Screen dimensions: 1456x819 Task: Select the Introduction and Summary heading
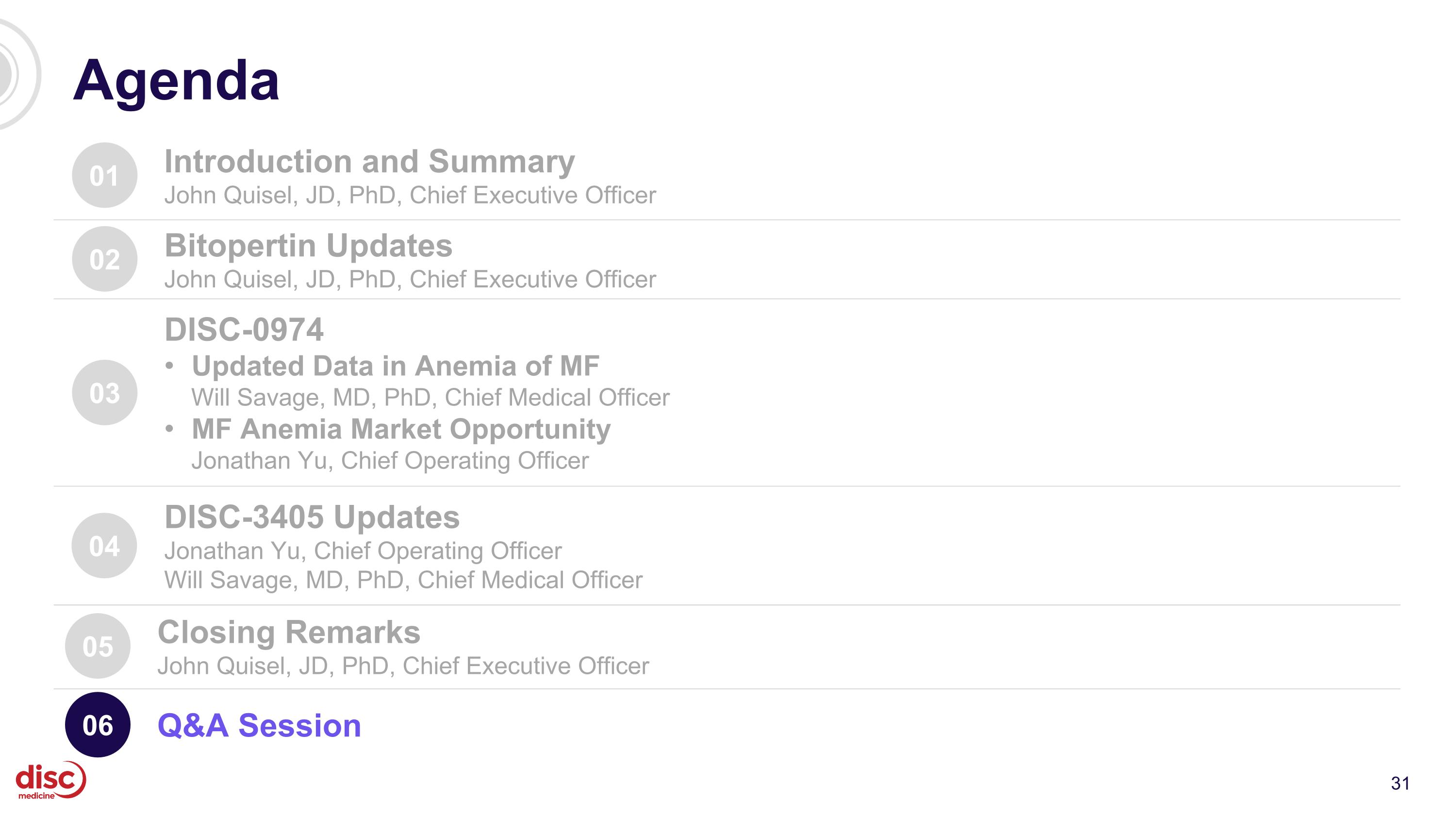370,162
